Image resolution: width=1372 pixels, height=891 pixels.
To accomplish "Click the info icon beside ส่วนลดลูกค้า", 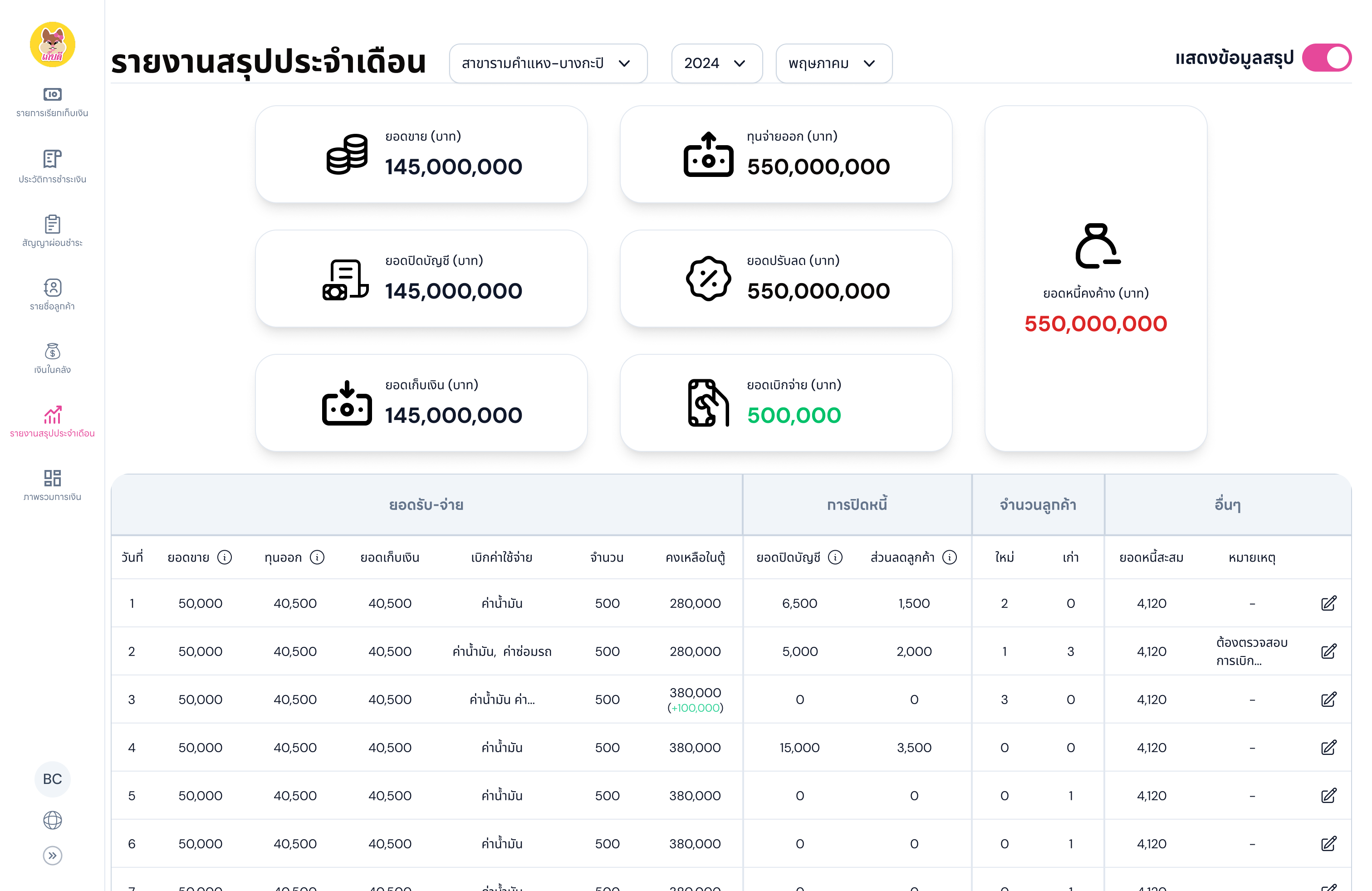I will (950, 557).
